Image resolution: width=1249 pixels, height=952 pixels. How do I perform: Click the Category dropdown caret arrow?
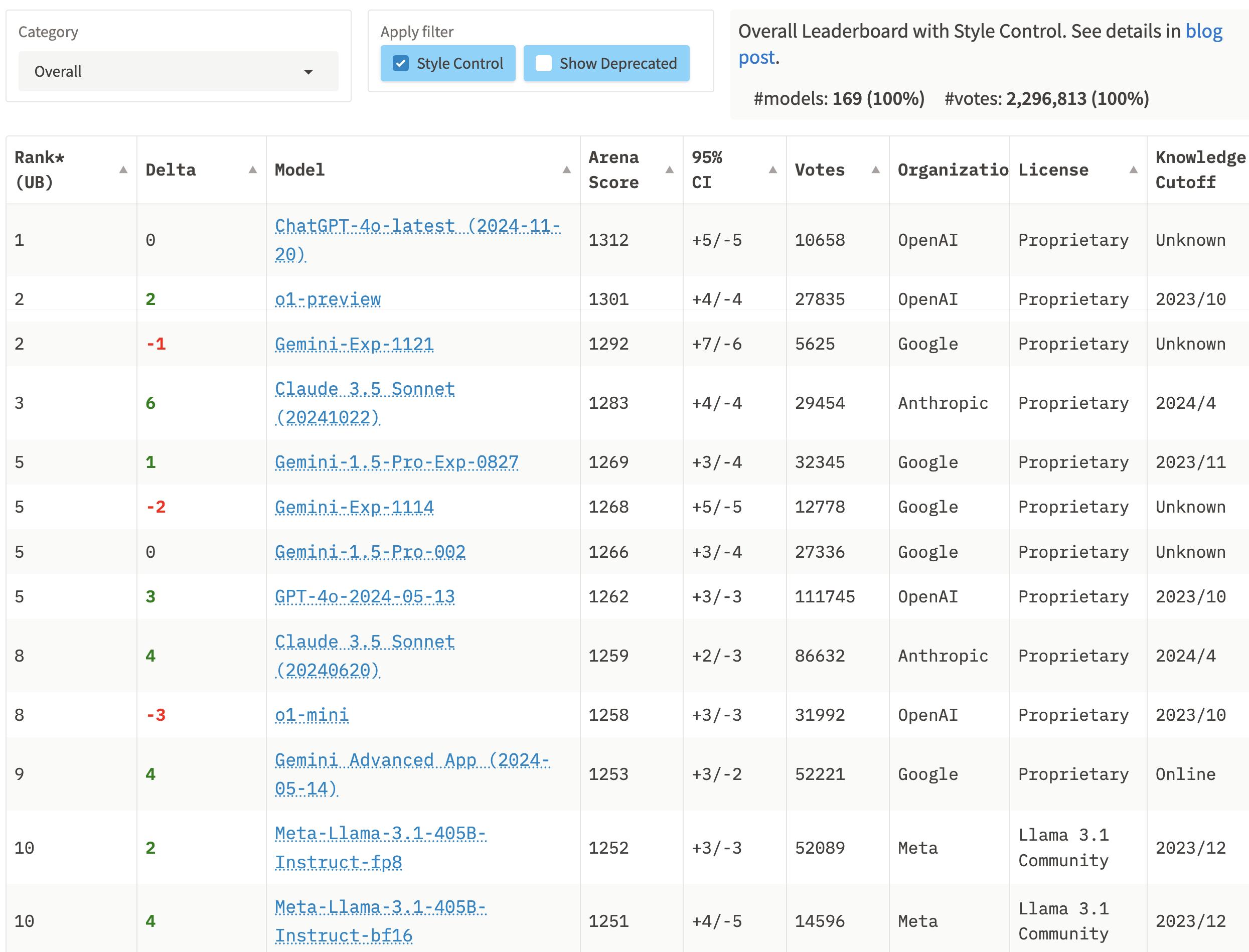[308, 72]
